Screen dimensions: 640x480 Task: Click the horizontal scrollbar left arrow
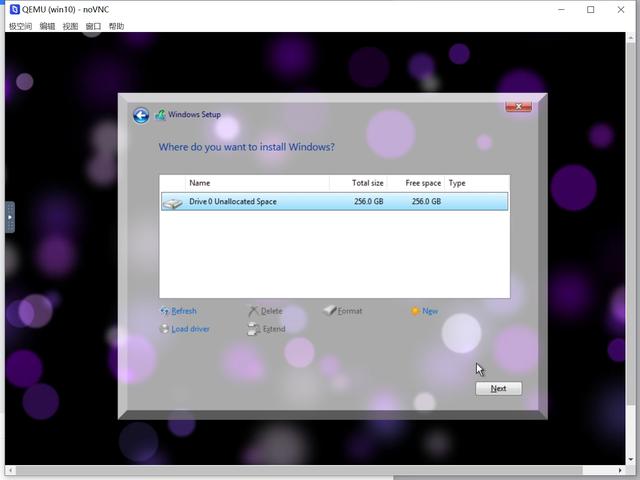pos(10,470)
